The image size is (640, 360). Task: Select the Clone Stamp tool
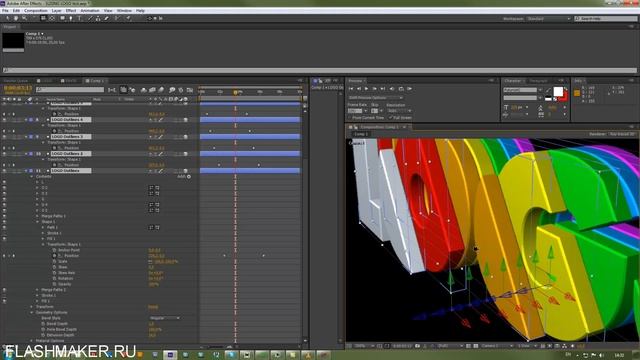pos(98,18)
